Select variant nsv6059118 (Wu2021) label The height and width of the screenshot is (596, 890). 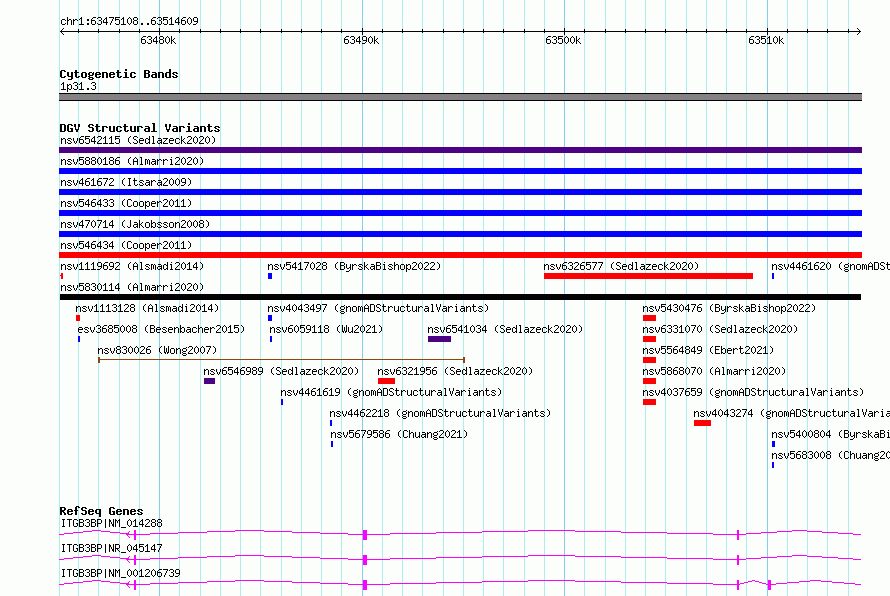tap(326, 329)
